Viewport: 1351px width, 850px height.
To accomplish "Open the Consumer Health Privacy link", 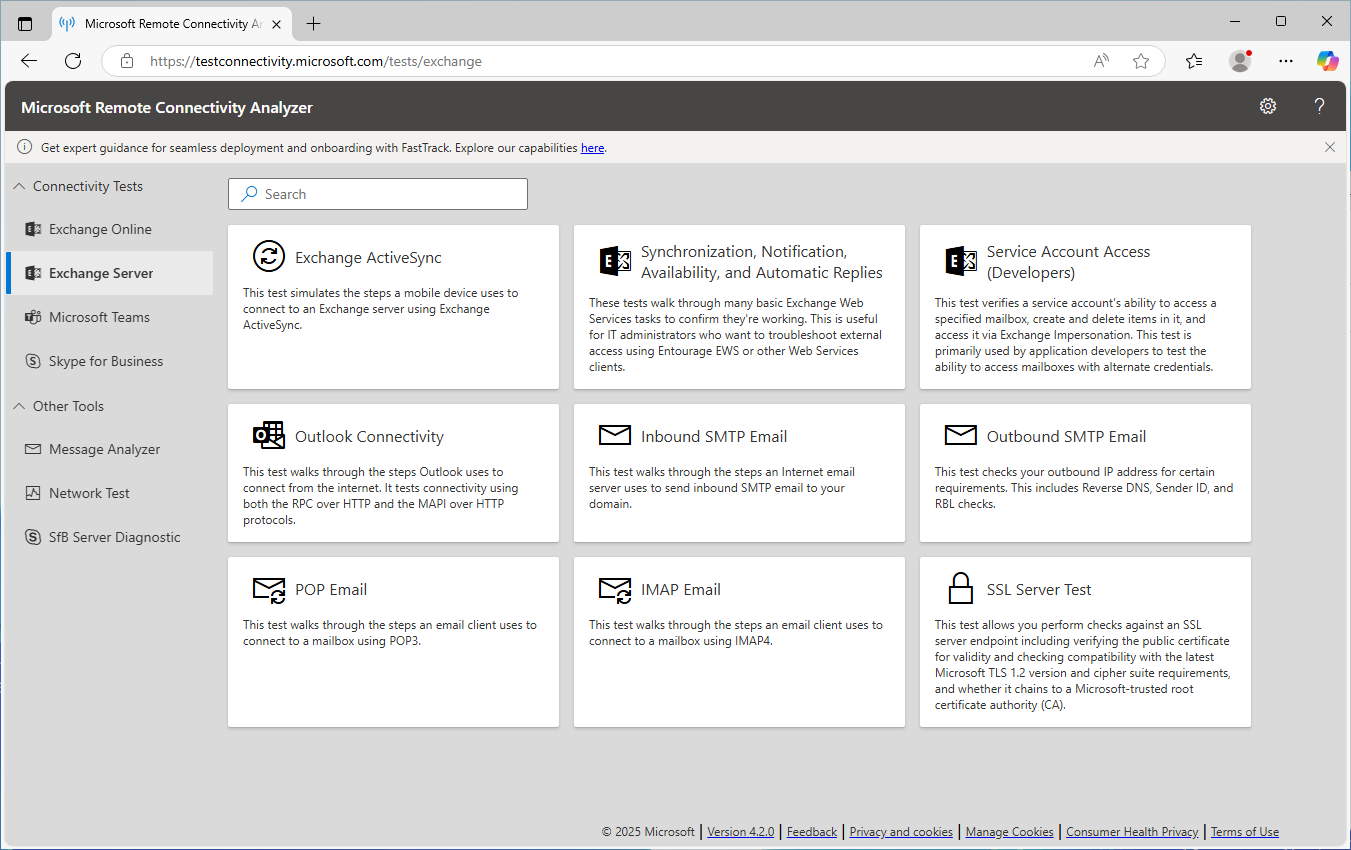I will pyautogui.click(x=1132, y=832).
